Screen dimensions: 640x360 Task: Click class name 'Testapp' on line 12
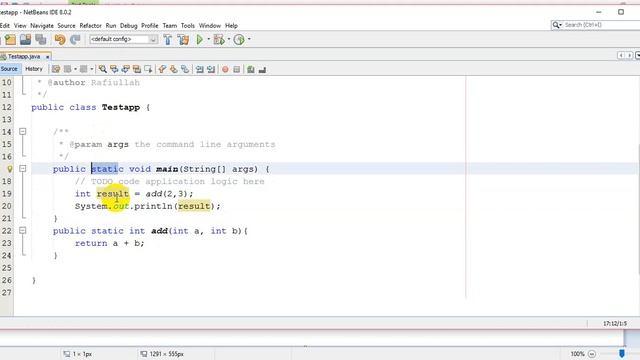coord(121,107)
